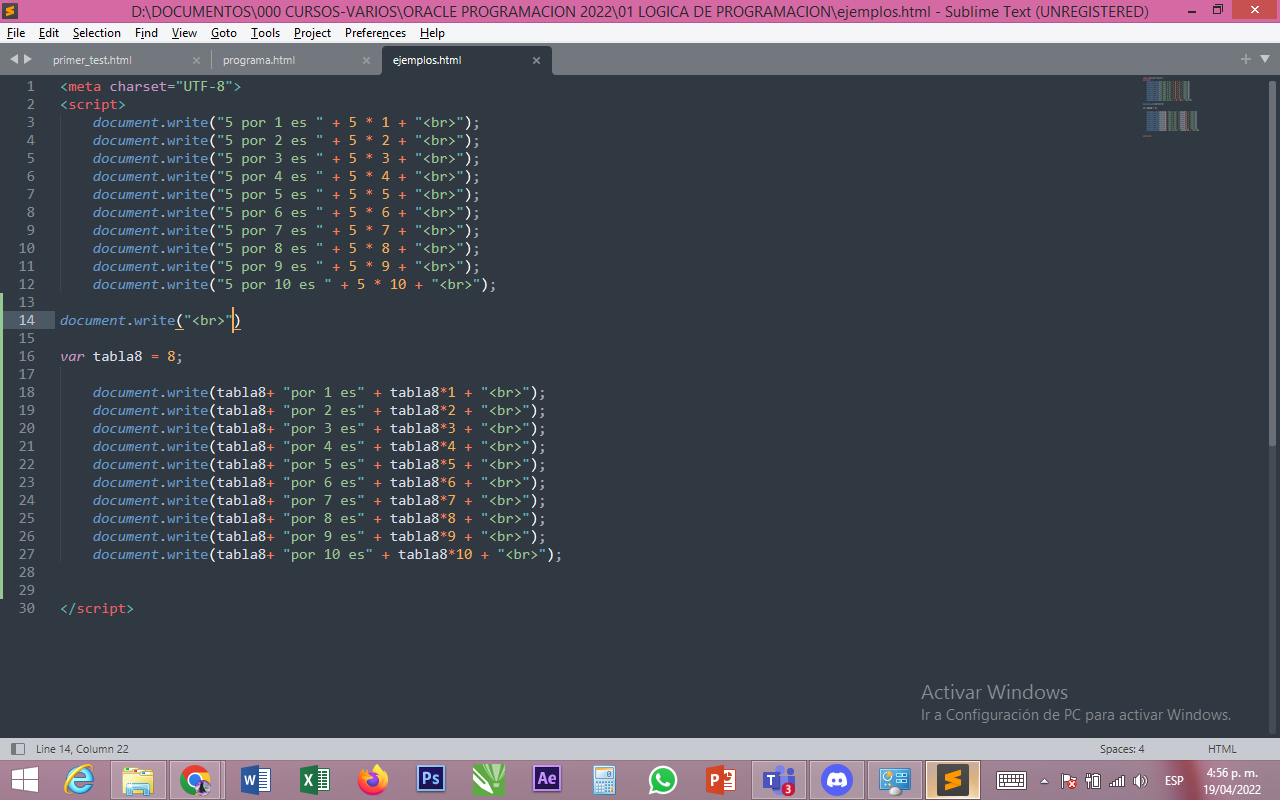Open the Help menu

(x=432, y=33)
